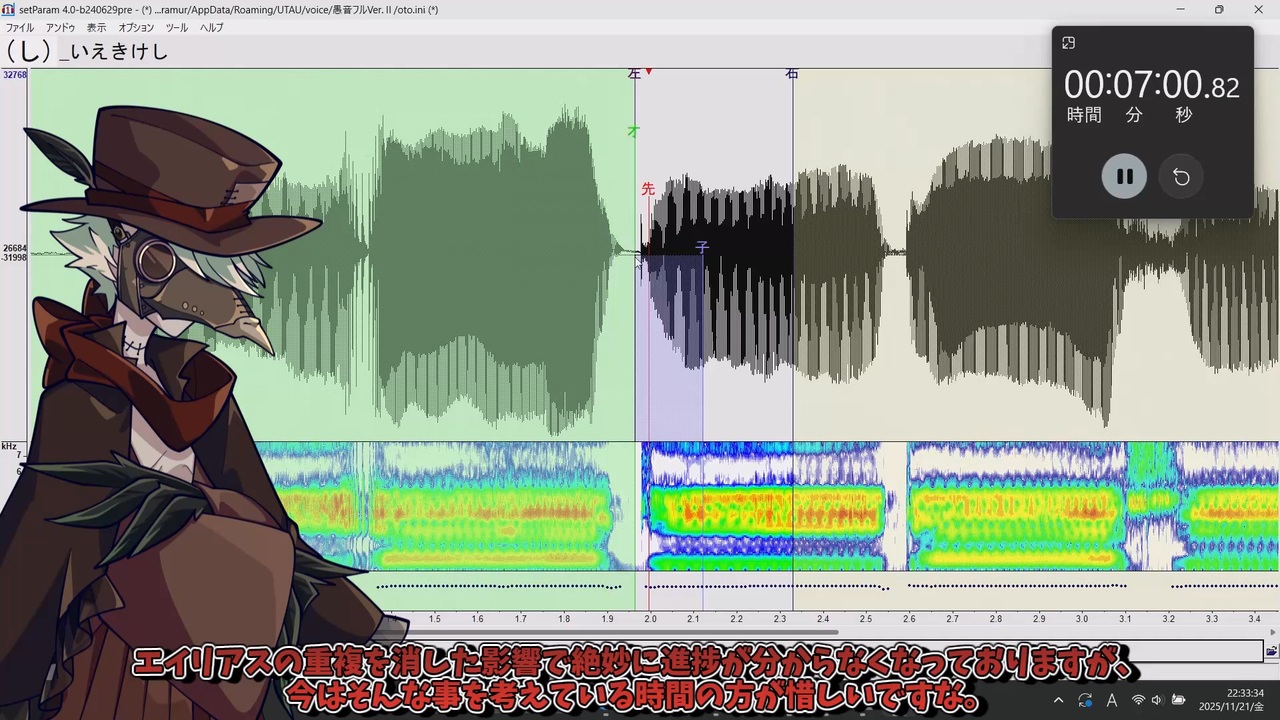Screen dimensions: 1280x720
Task: Open the オプション menu
Action: point(136,28)
